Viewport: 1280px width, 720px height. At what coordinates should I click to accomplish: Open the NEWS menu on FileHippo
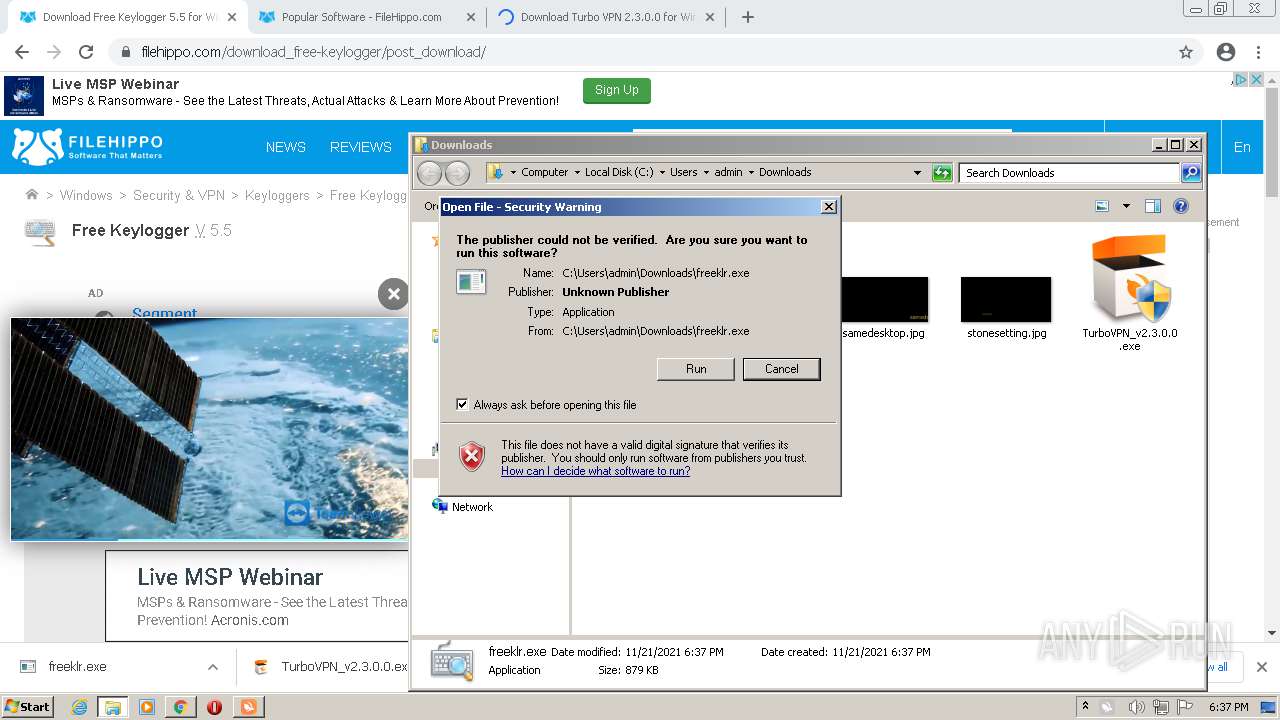tap(286, 147)
